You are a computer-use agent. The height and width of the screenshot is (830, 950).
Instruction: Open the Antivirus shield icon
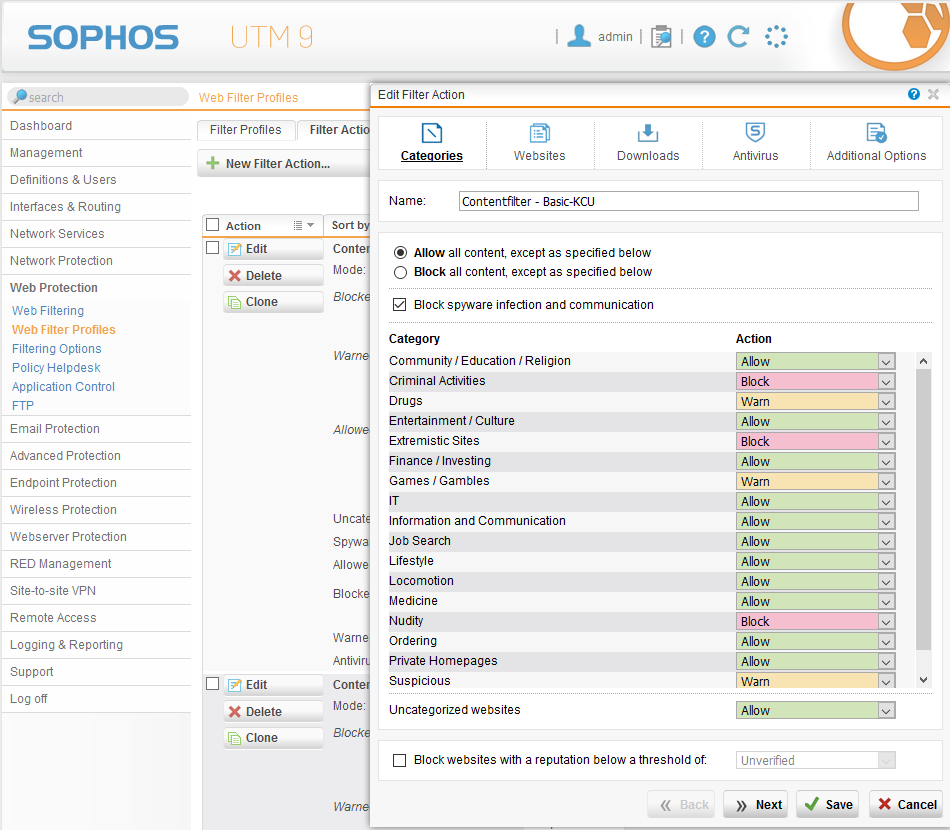point(755,132)
